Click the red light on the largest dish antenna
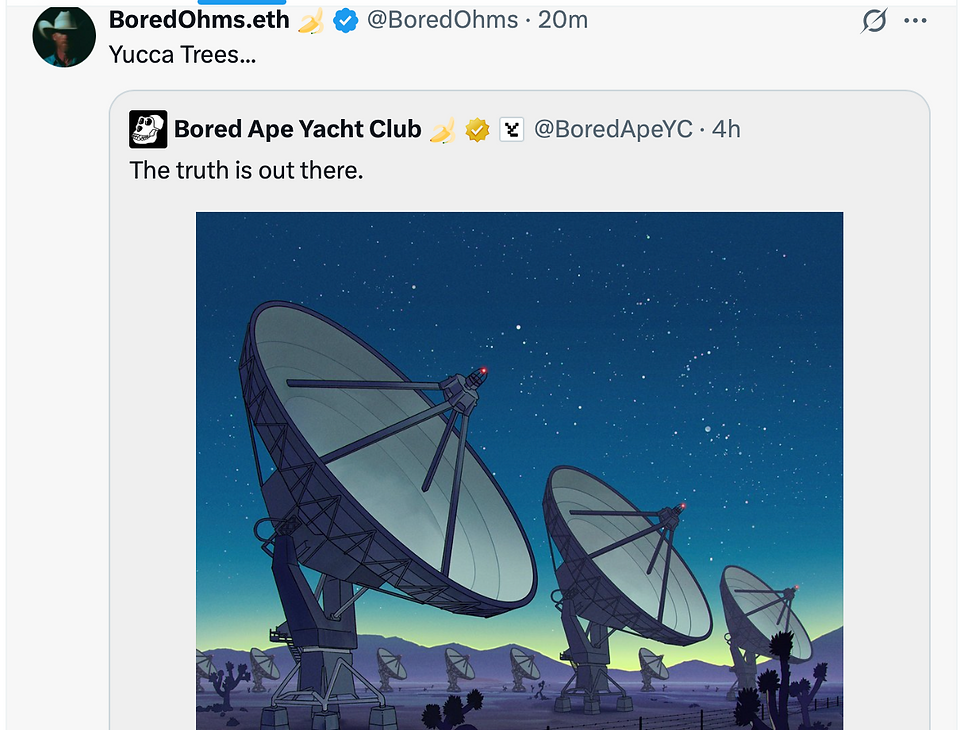 pos(484,371)
